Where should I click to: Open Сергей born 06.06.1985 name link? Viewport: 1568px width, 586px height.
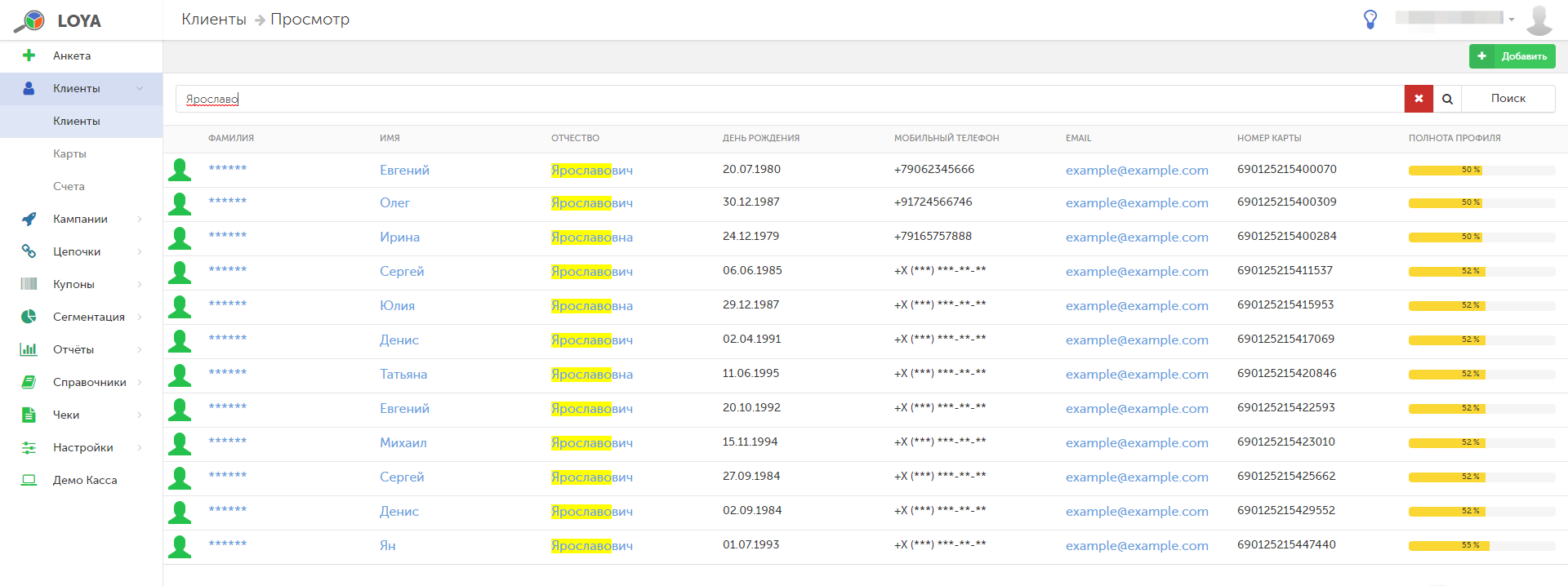402,271
